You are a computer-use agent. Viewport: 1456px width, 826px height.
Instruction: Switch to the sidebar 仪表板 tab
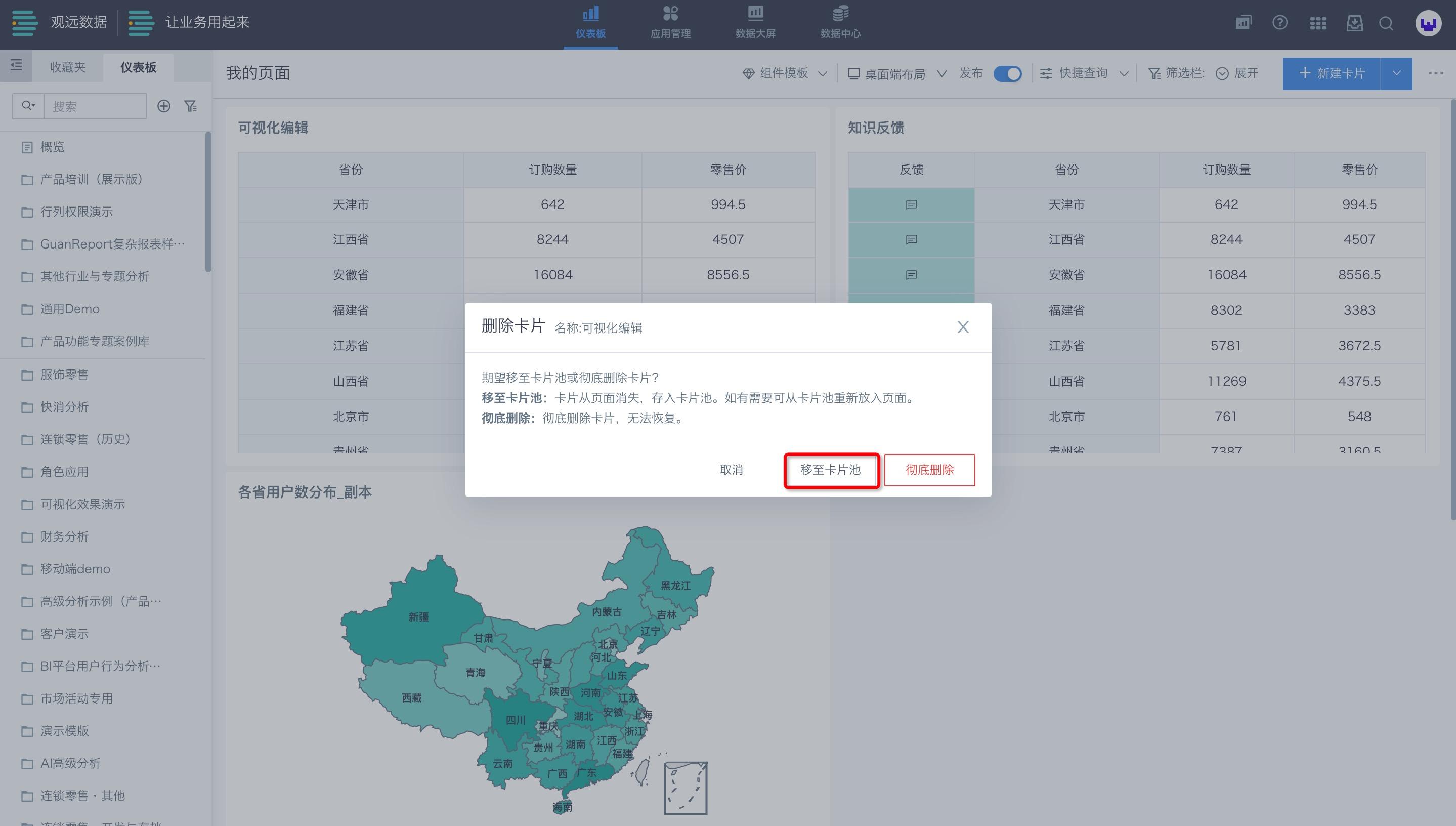138,67
